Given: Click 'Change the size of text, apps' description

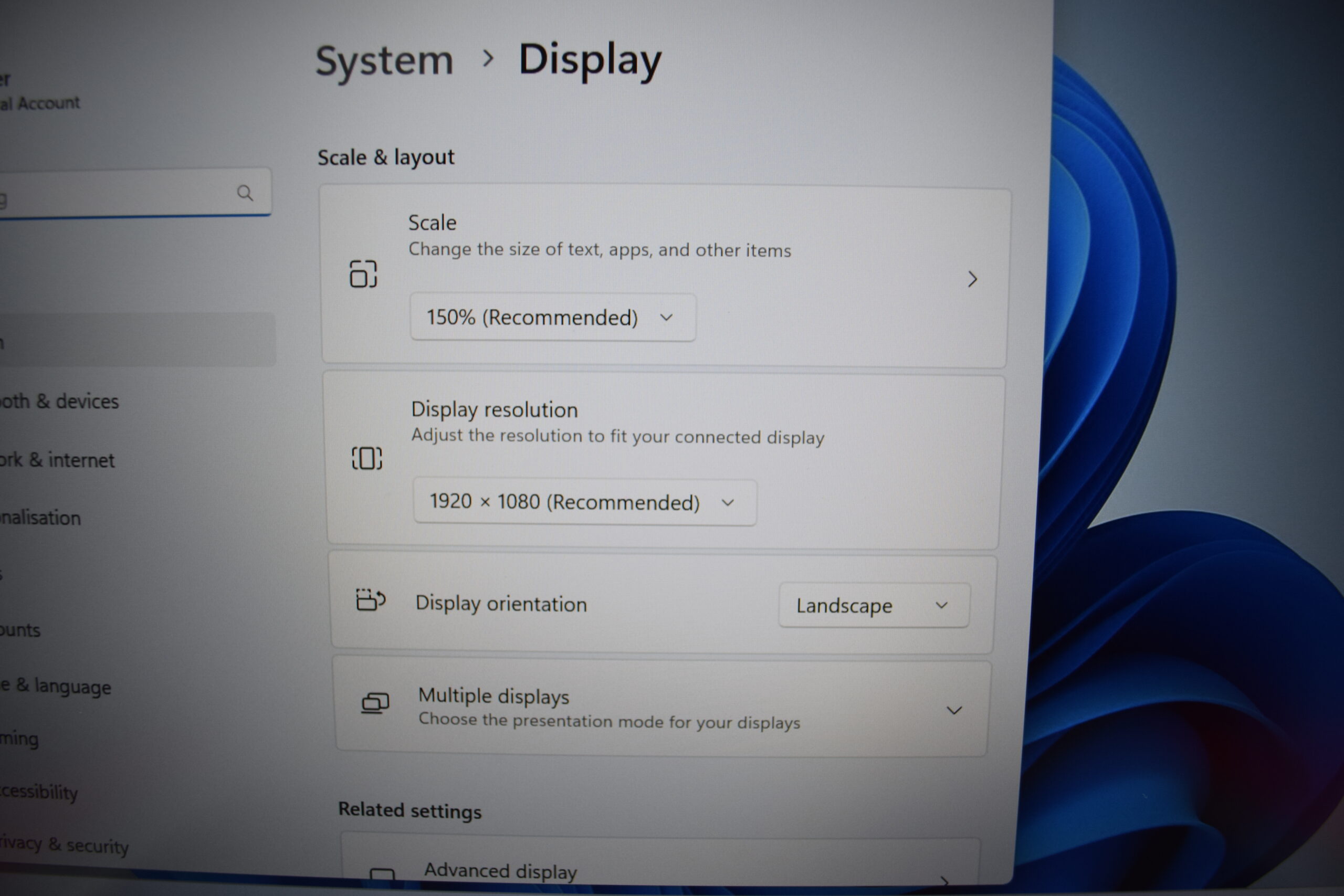Looking at the screenshot, I should [600, 250].
